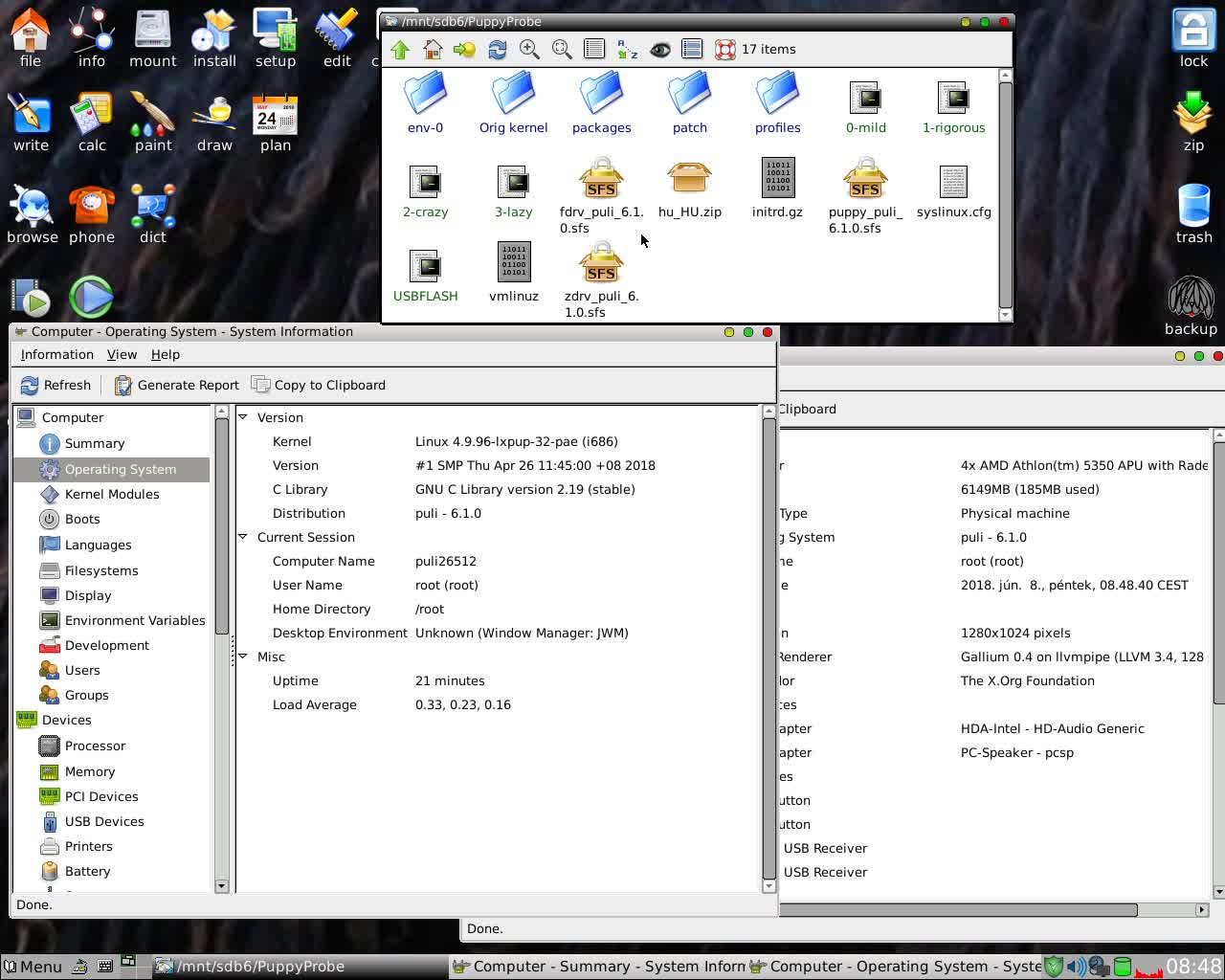
Task: Click sidebar scrollbar down arrow
Action: click(x=222, y=886)
